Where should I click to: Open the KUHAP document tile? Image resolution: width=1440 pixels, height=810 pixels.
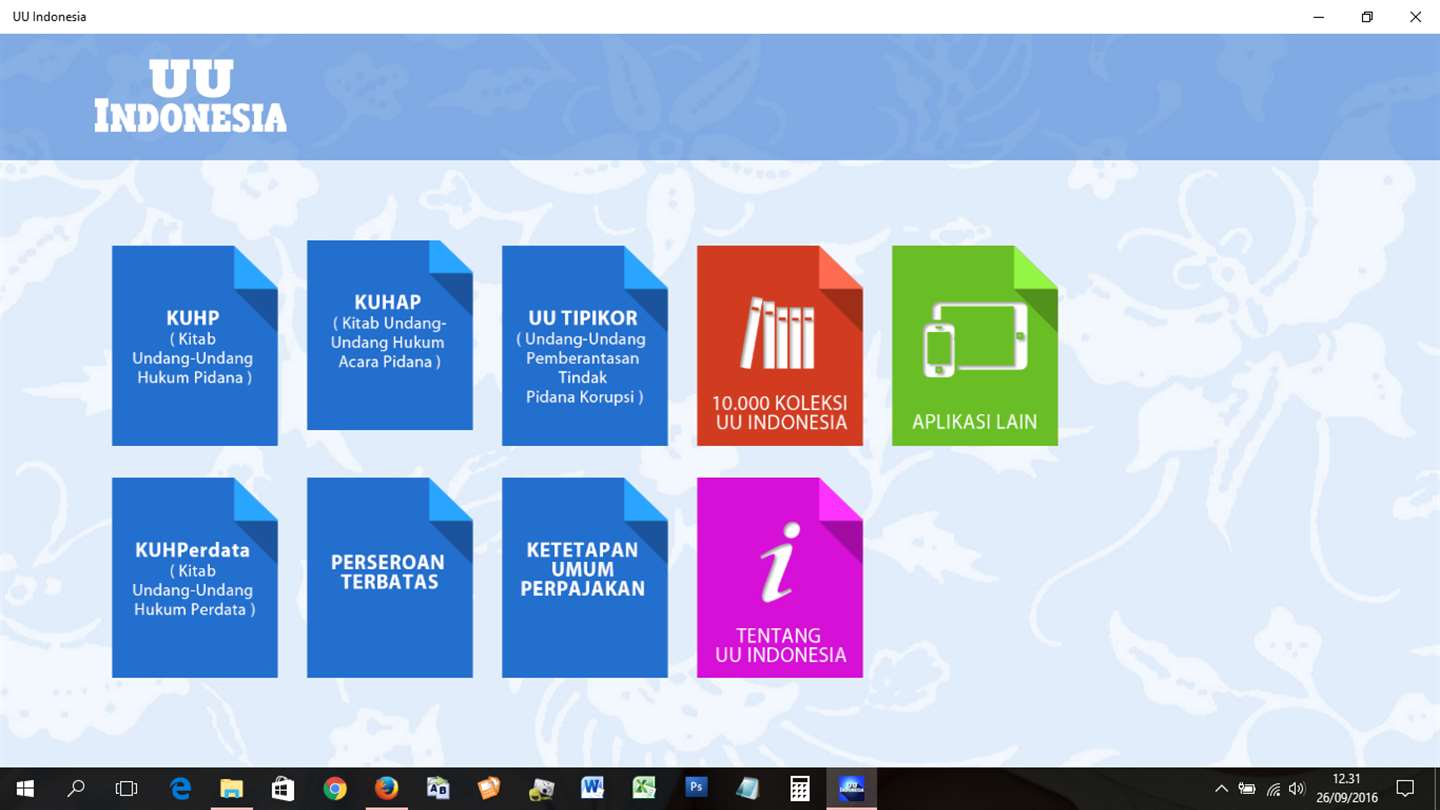pos(390,335)
